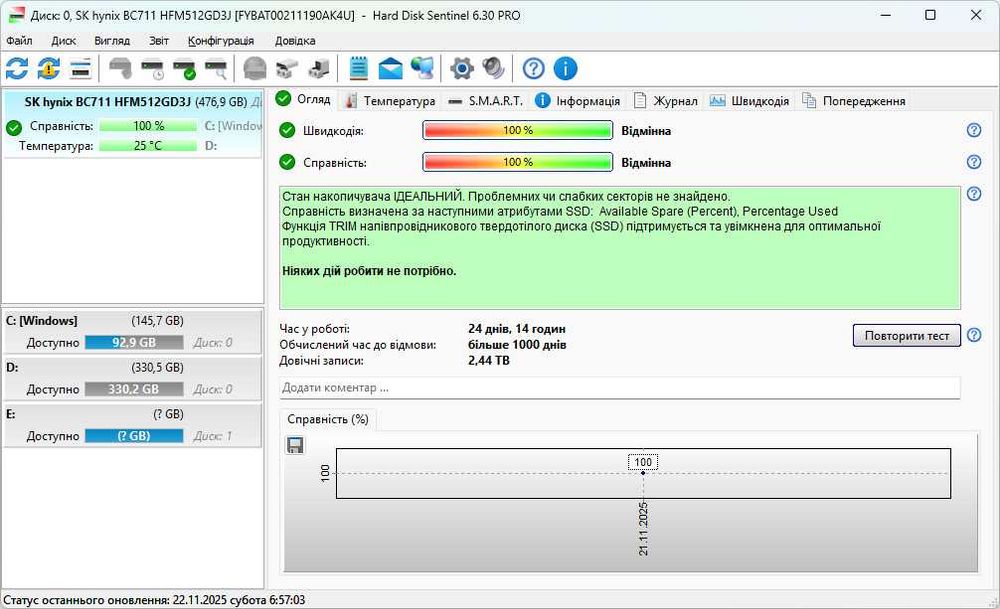1000x609 pixels.
Task: Select SK hynix BC711 HFM512GD3J disk entry
Action: [x=133, y=123]
